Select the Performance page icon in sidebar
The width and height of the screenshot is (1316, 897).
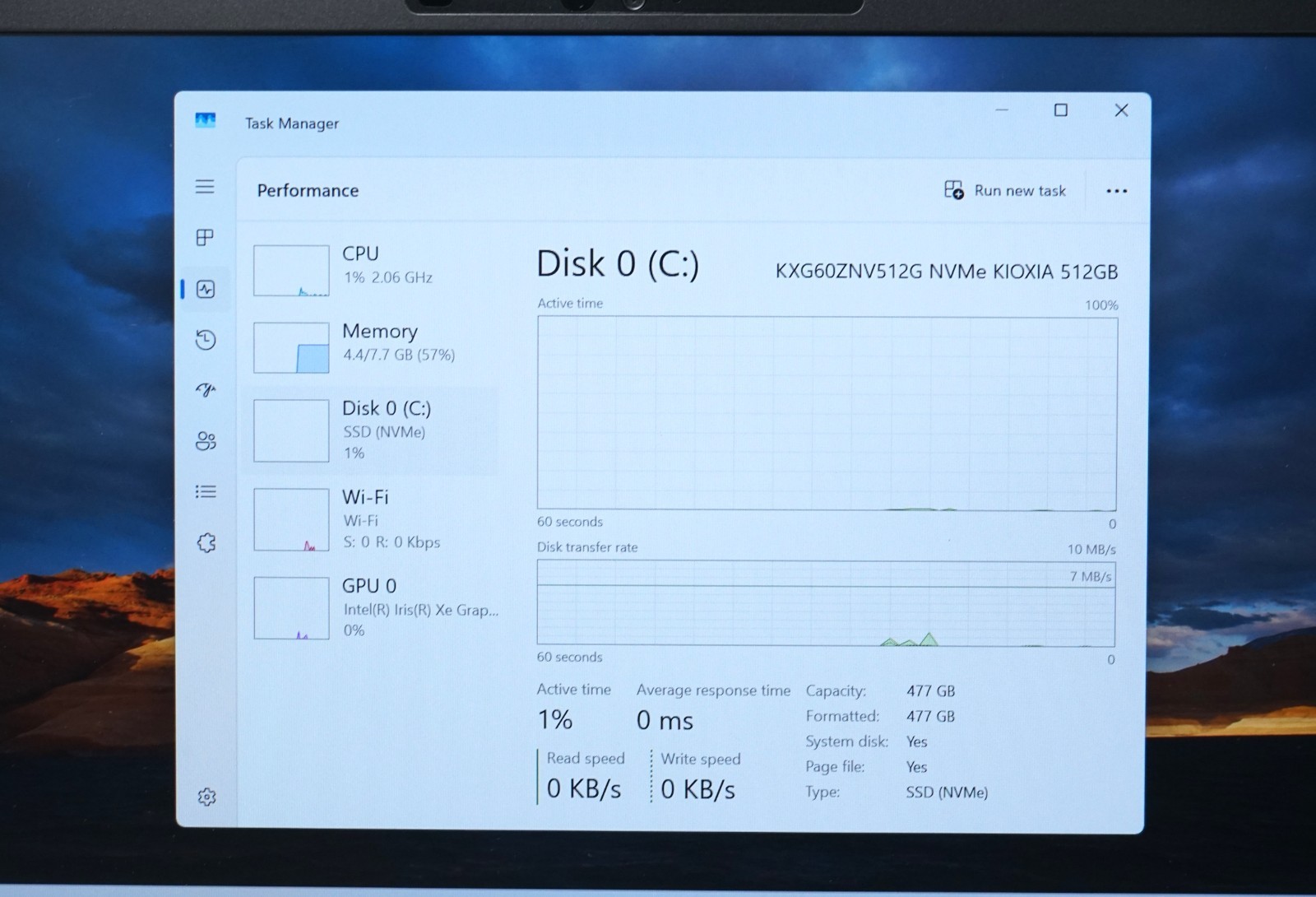tap(206, 289)
